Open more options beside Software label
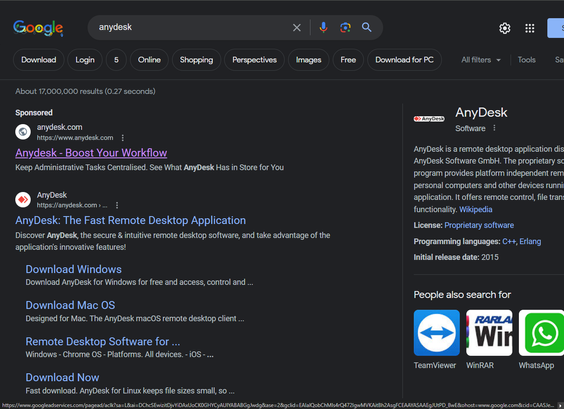 (x=494, y=128)
